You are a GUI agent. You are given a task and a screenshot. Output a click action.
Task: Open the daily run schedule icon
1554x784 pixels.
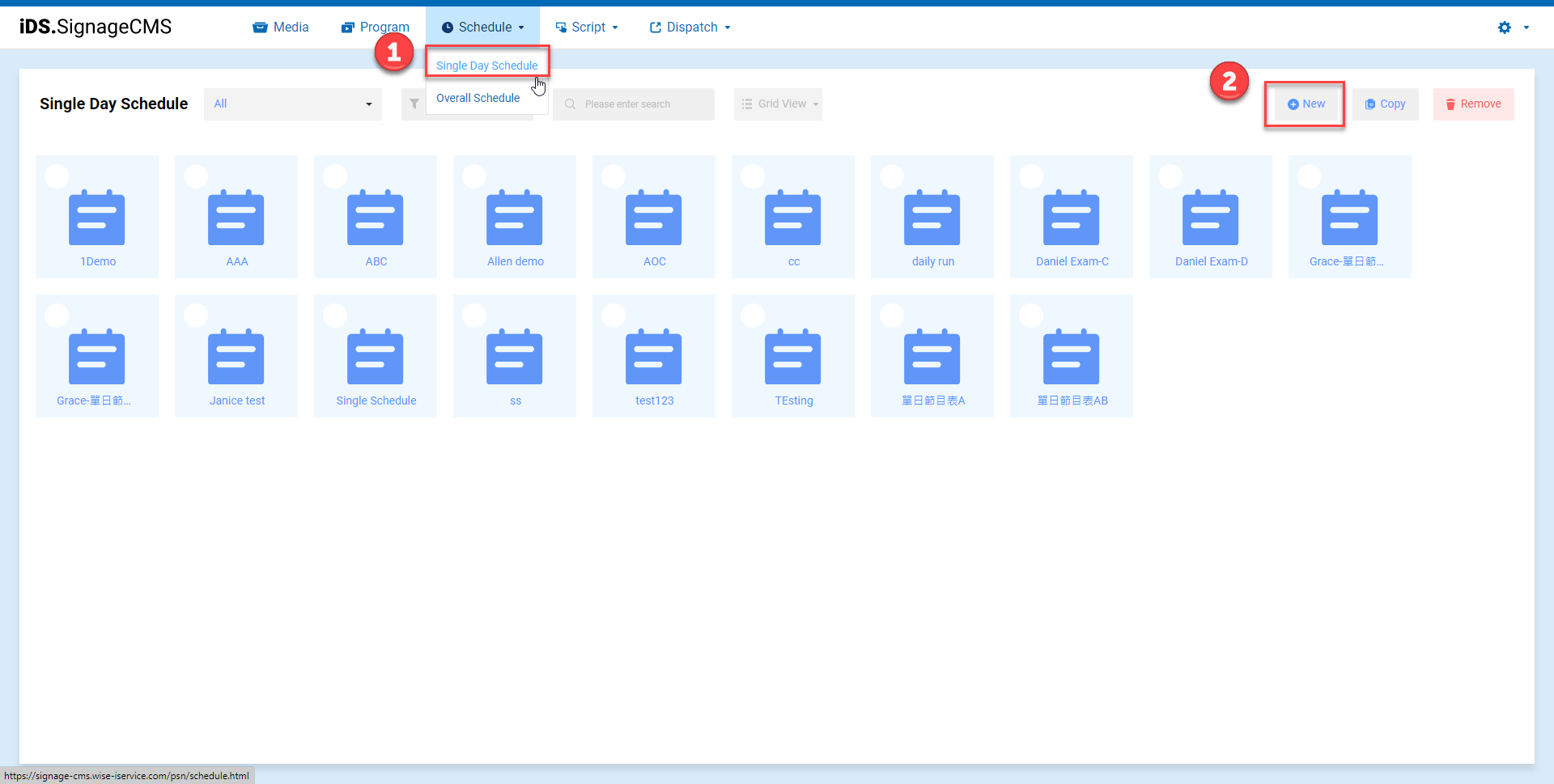pyautogui.click(x=932, y=218)
